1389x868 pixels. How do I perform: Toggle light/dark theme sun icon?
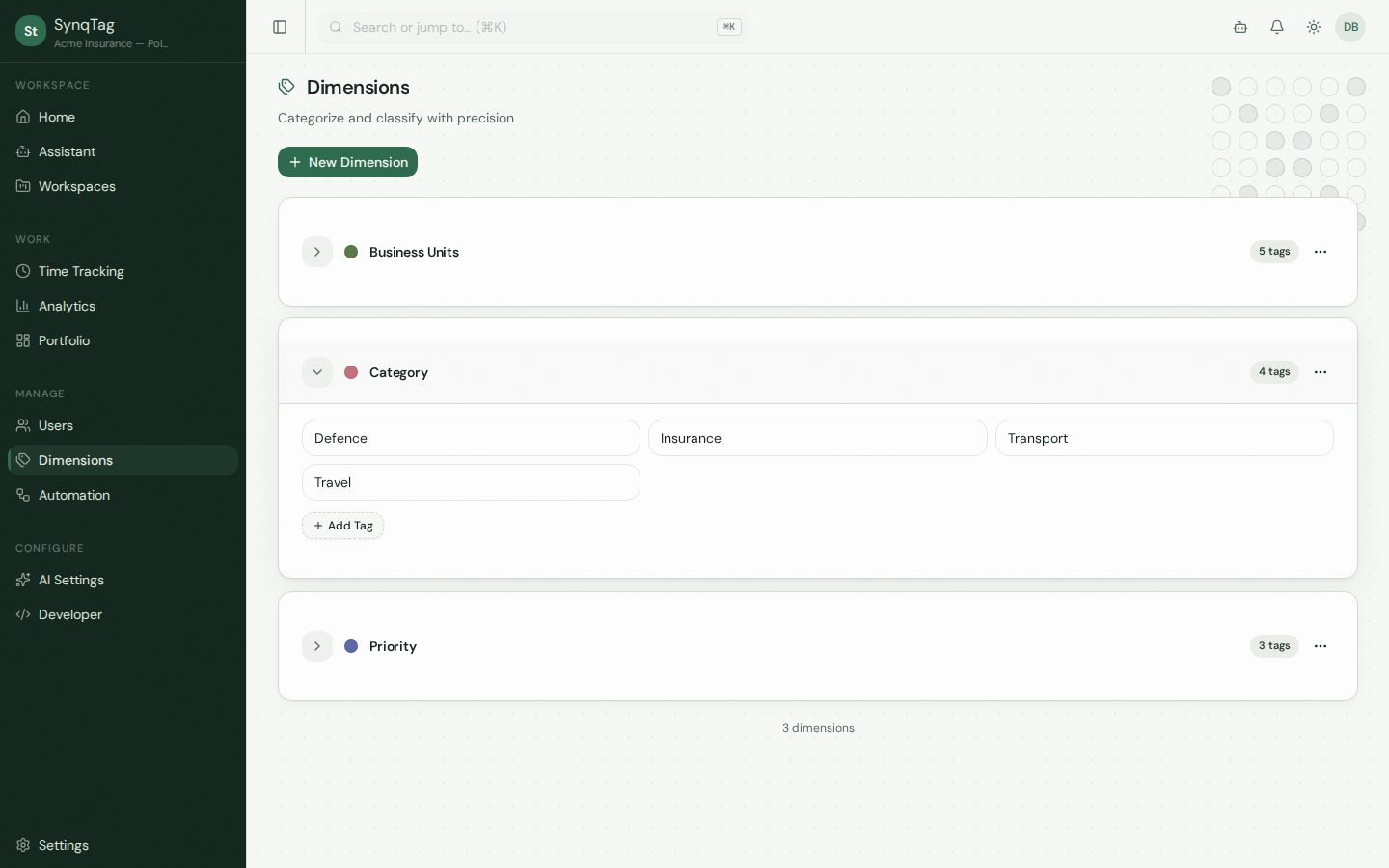(x=1314, y=27)
